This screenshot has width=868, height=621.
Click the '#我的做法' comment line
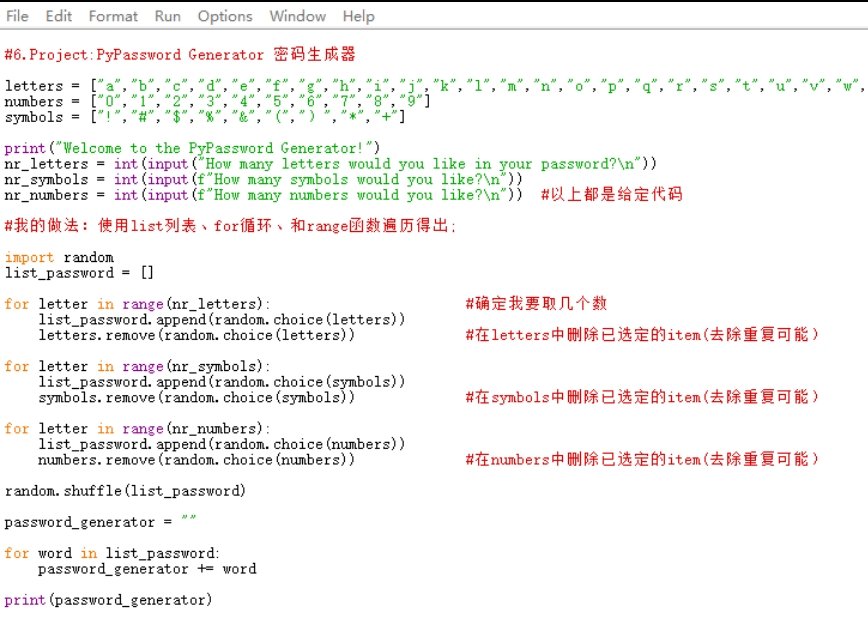tap(230, 225)
